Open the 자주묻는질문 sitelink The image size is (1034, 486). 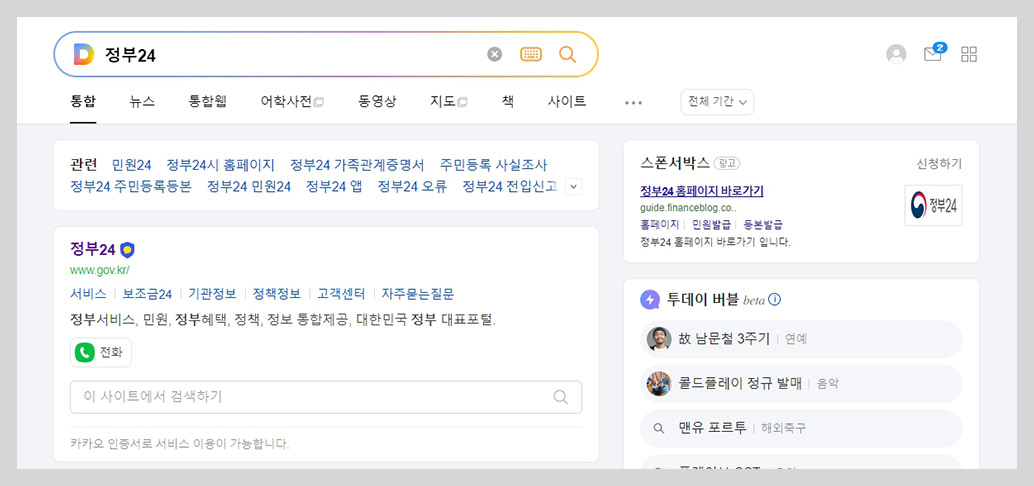coord(417,294)
